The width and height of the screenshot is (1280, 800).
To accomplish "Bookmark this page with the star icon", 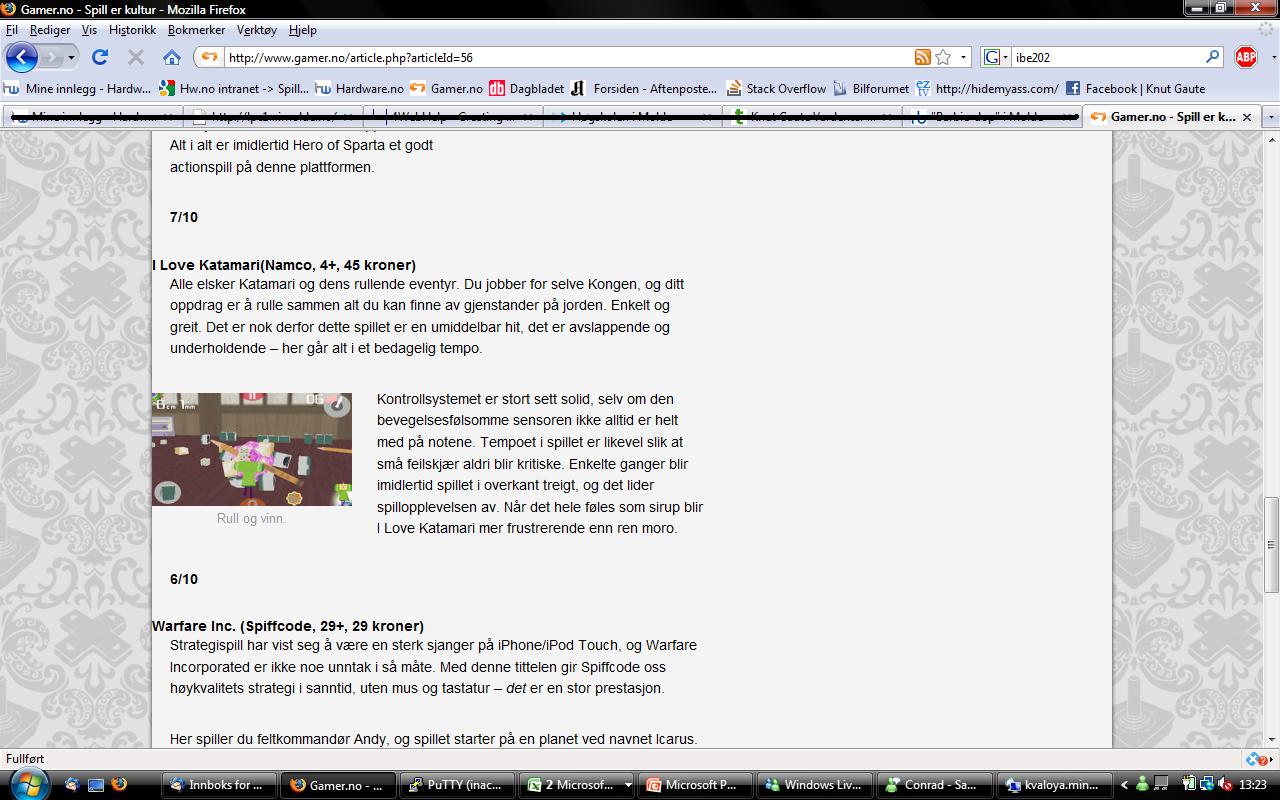I will [x=942, y=57].
